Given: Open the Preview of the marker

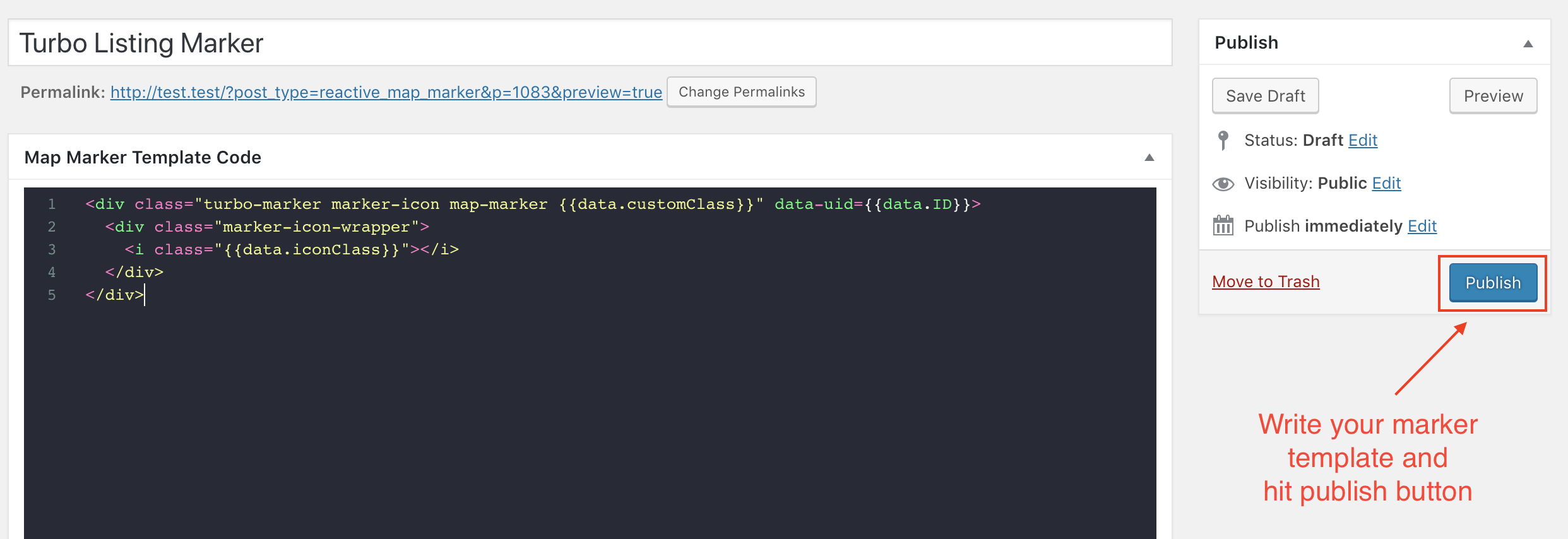Looking at the screenshot, I should click(1493, 96).
